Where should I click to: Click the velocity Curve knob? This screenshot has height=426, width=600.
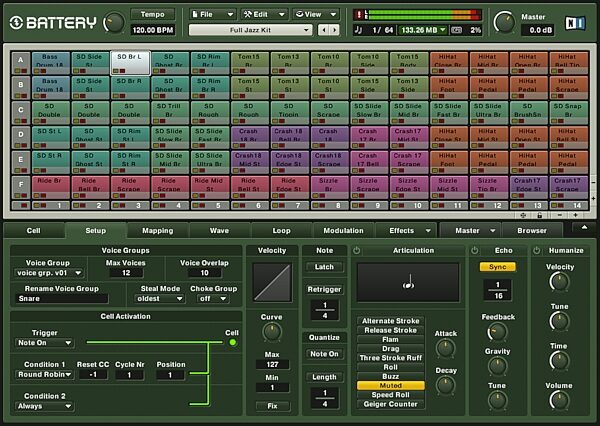[x=272, y=332]
